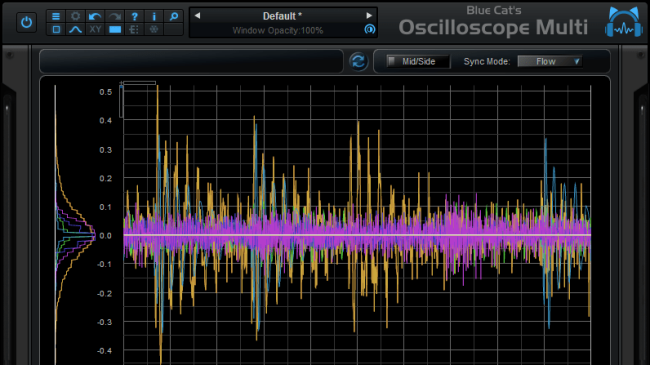
Task: Click the power bypass button
Action: tap(27, 22)
